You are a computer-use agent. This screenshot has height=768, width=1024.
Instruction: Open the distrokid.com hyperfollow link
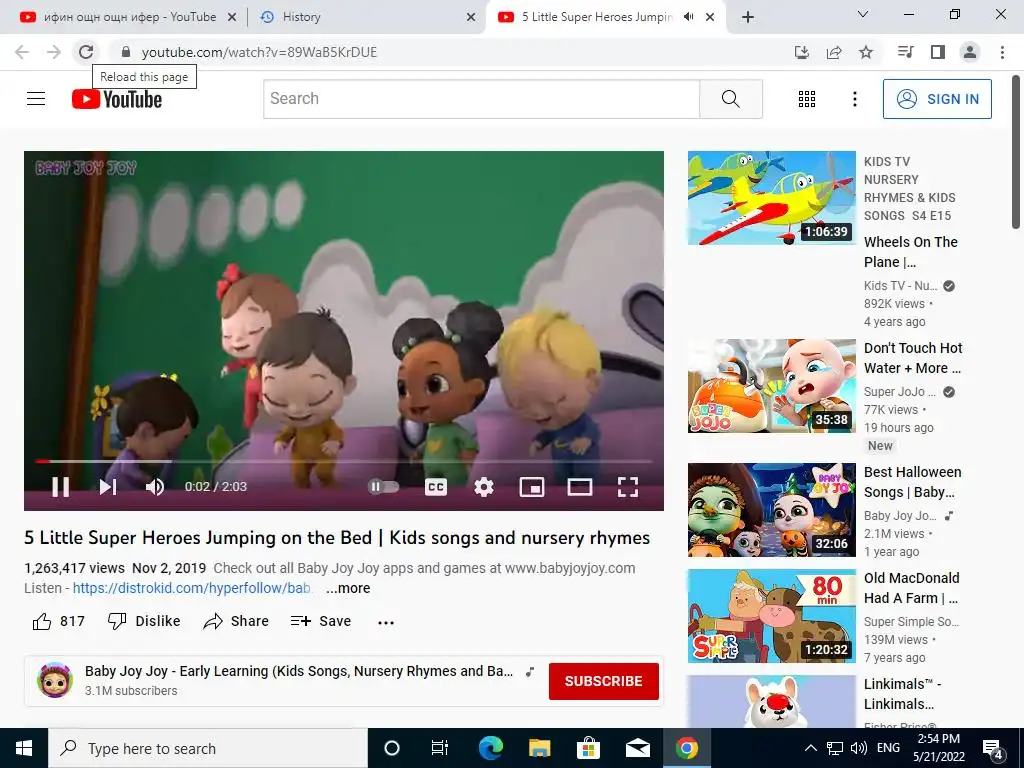tap(191, 588)
